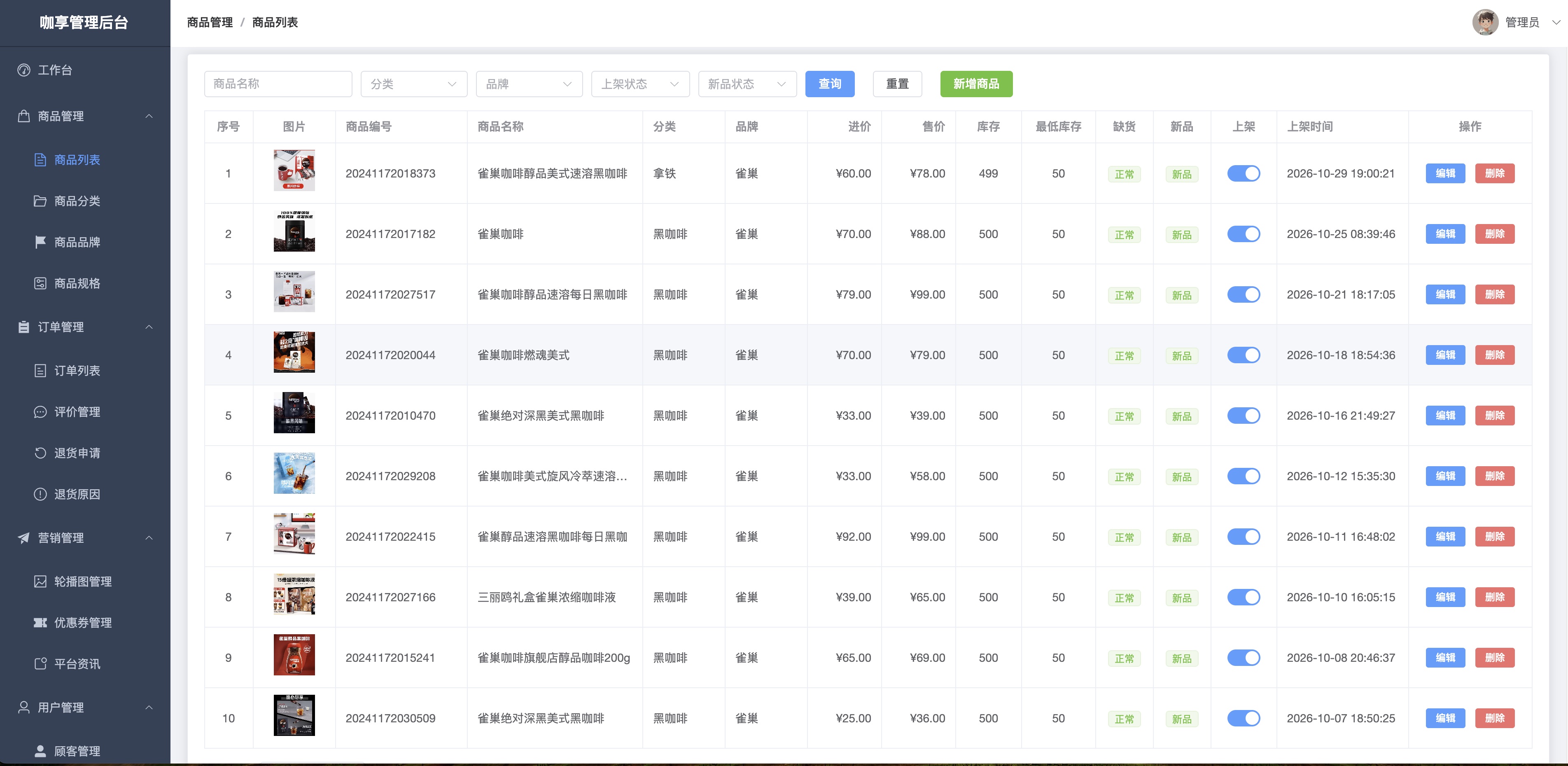Click the 商品名称 search input field
1568x766 pixels.
click(x=278, y=84)
